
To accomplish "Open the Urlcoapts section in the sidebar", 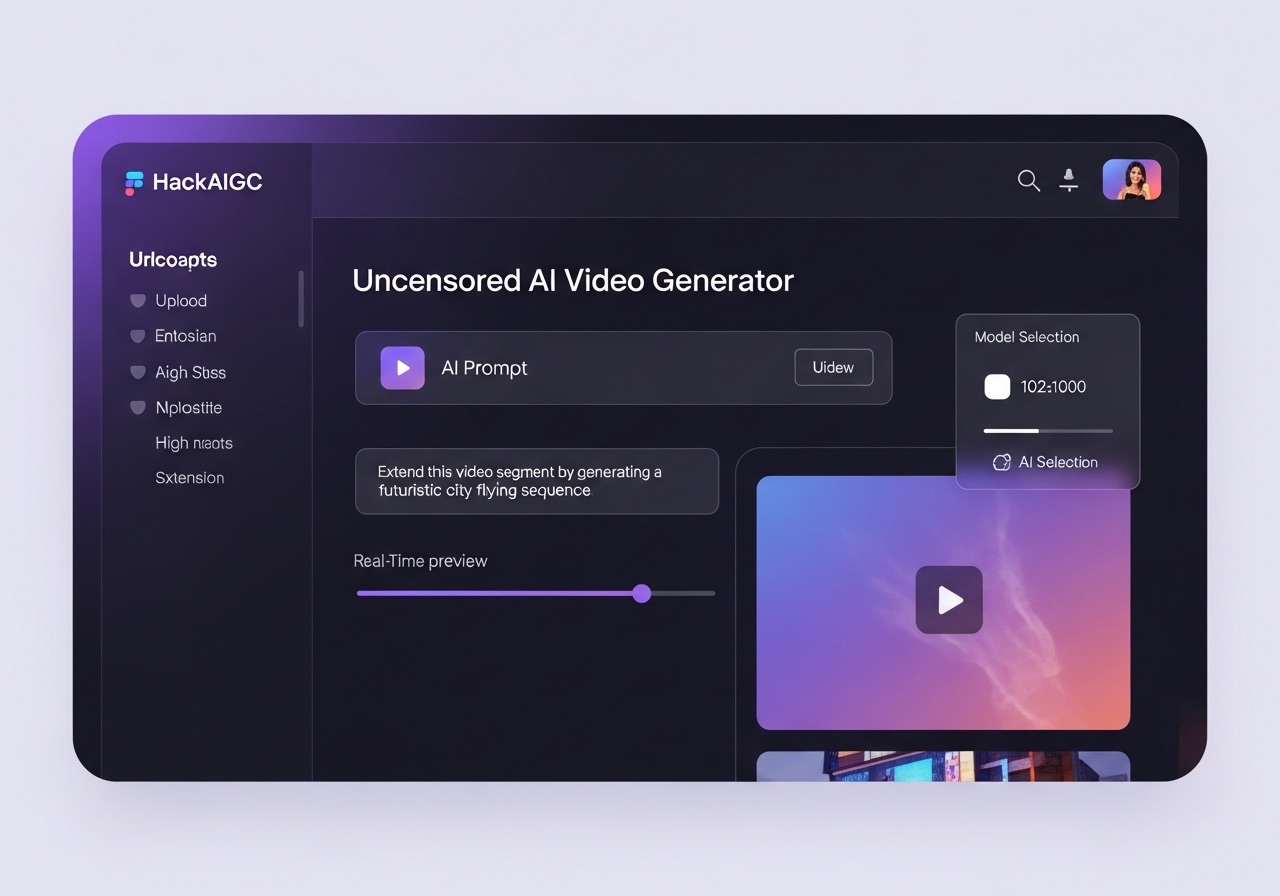I will tap(172, 260).
